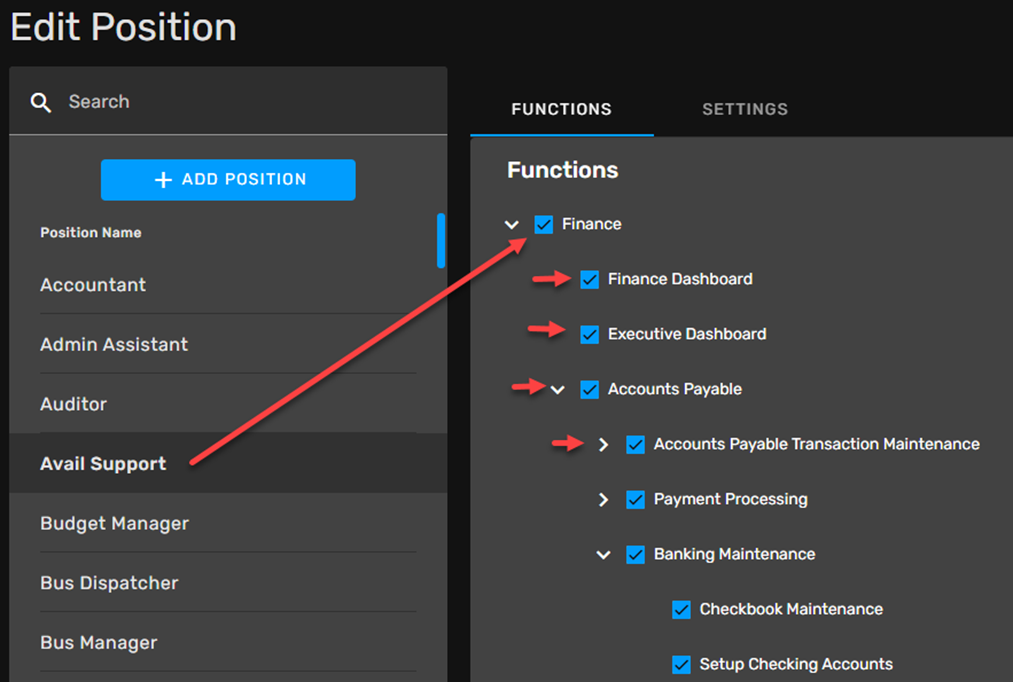Collapse the Banking Maintenance node

603,555
